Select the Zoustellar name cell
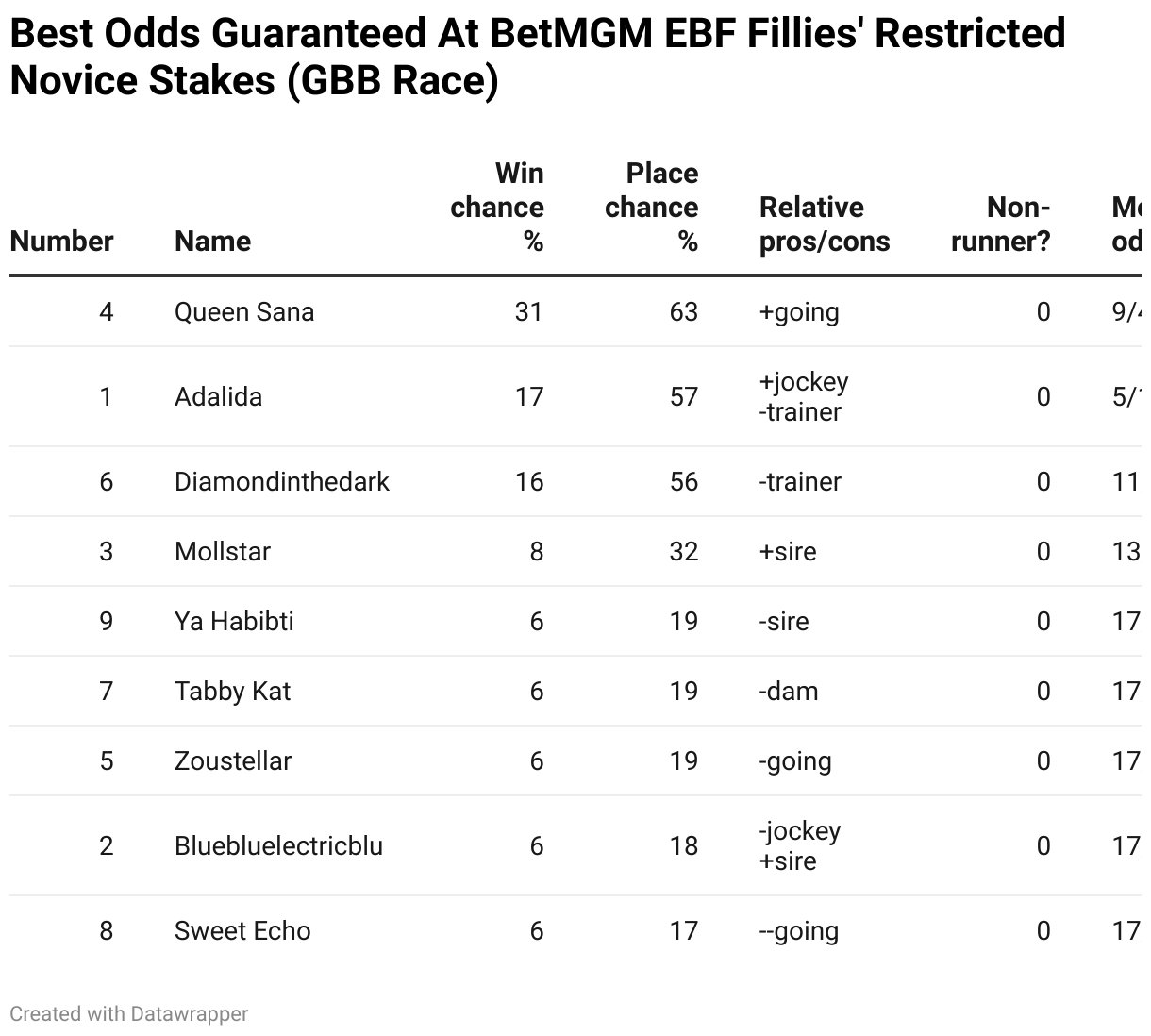This screenshot has height=1036, width=1151. [x=233, y=761]
